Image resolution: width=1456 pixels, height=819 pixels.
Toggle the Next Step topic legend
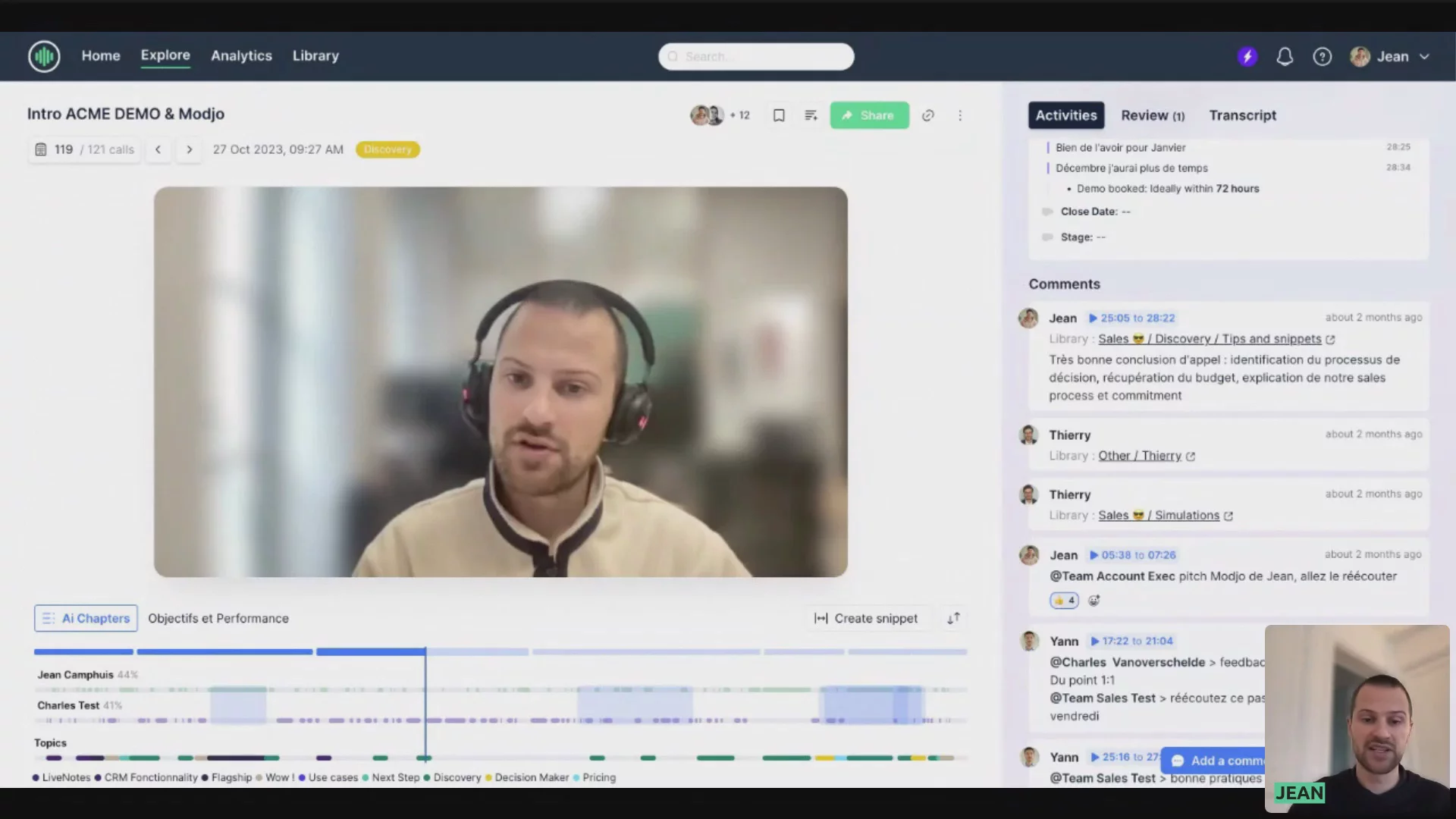pos(391,777)
